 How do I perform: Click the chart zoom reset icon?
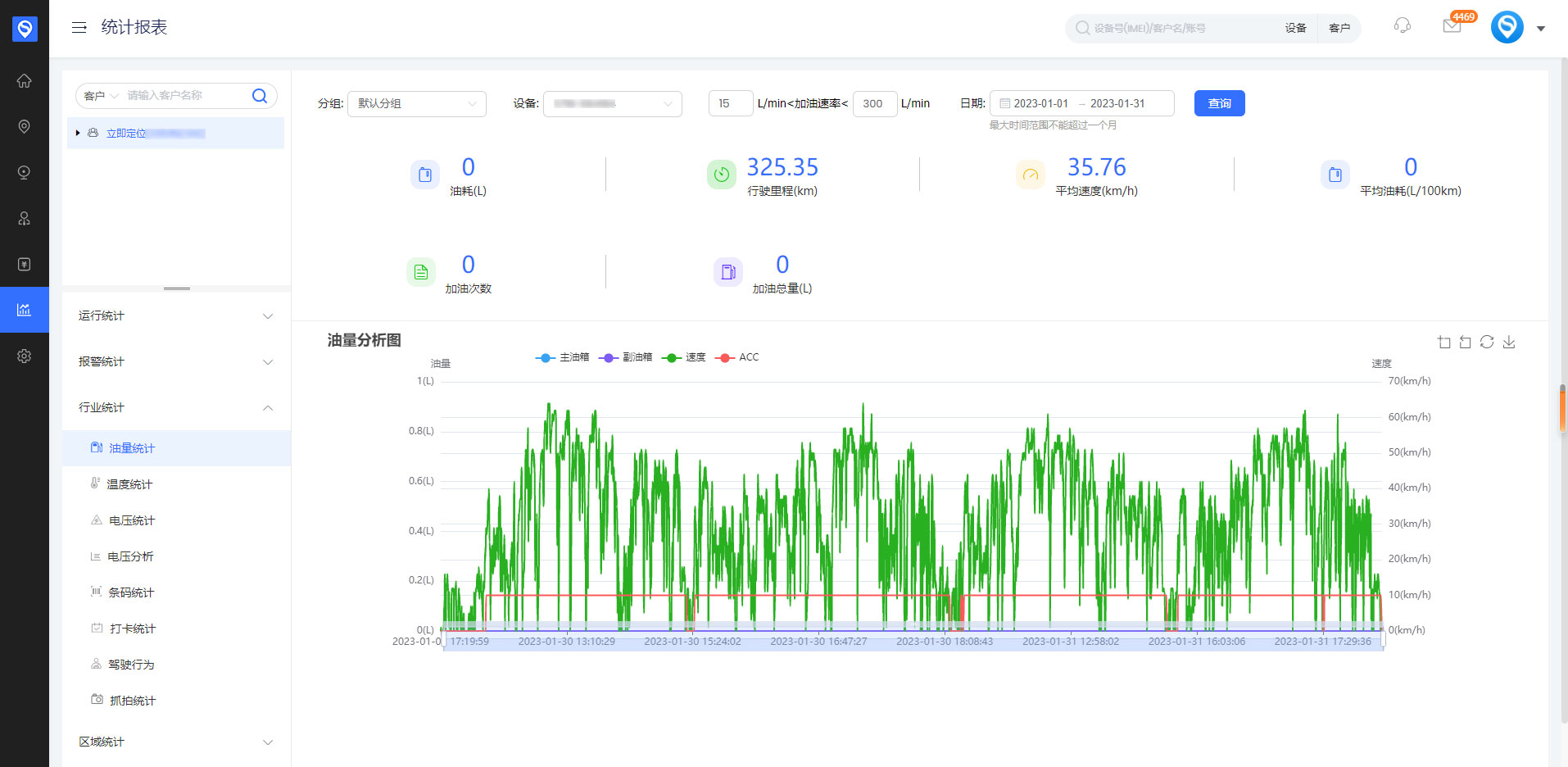pos(1466,343)
